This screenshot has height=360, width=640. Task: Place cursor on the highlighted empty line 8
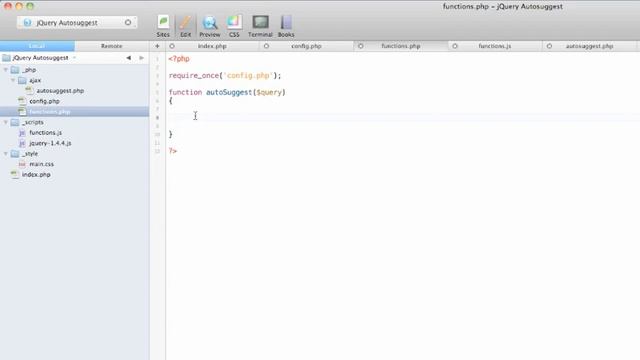point(402,118)
